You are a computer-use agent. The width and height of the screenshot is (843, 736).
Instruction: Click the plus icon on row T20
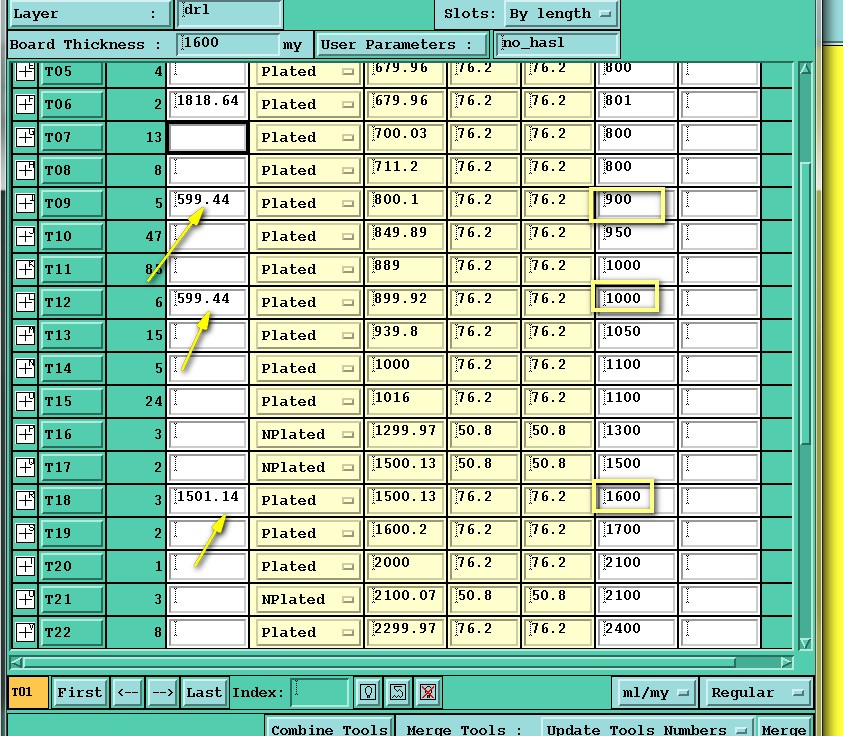pyautogui.click(x=25, y=566)
